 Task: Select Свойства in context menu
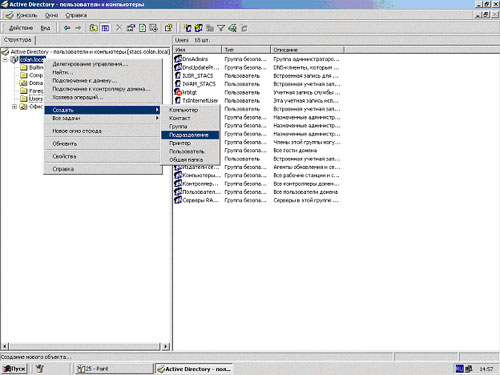[103, 156]
